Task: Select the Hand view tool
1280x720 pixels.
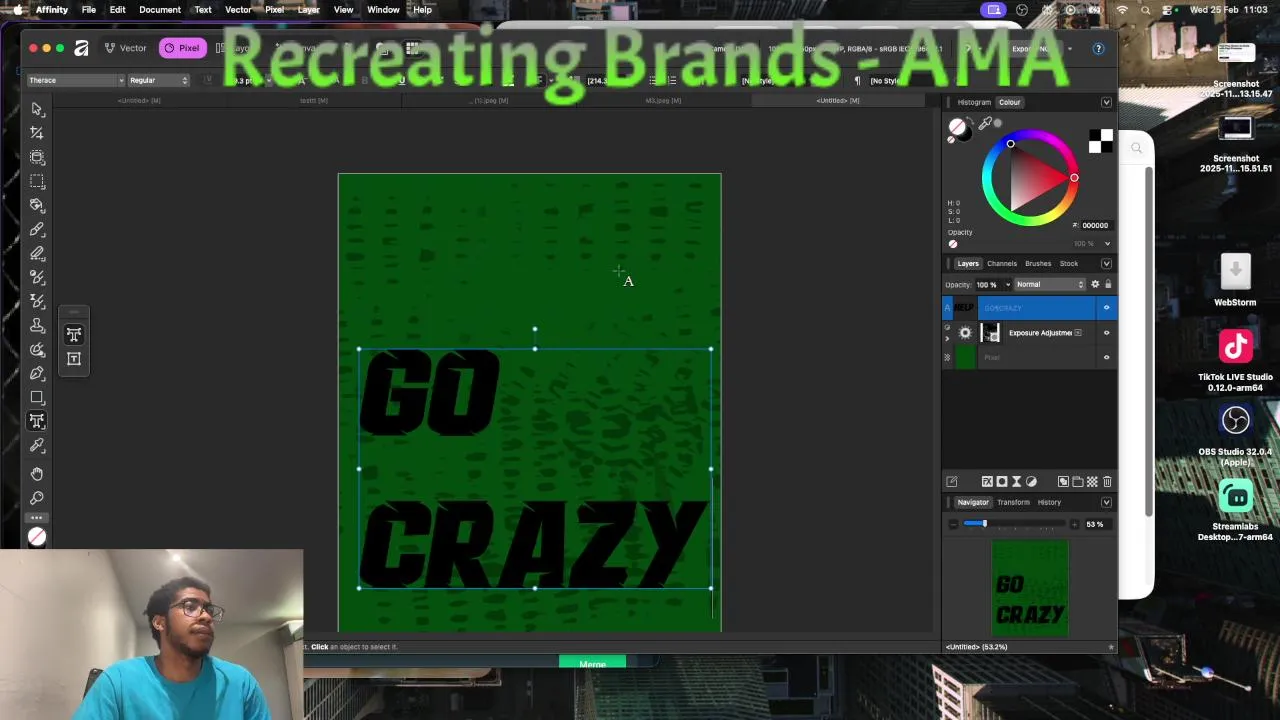Action: tap(37, 474)
